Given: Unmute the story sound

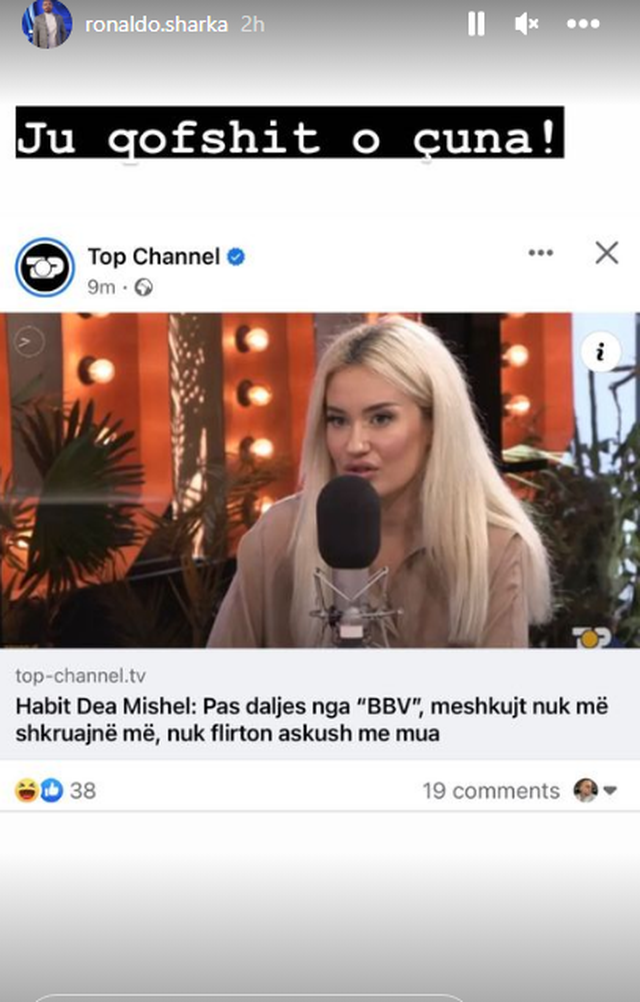Looking at the screenshot, I should click(526, 24).
